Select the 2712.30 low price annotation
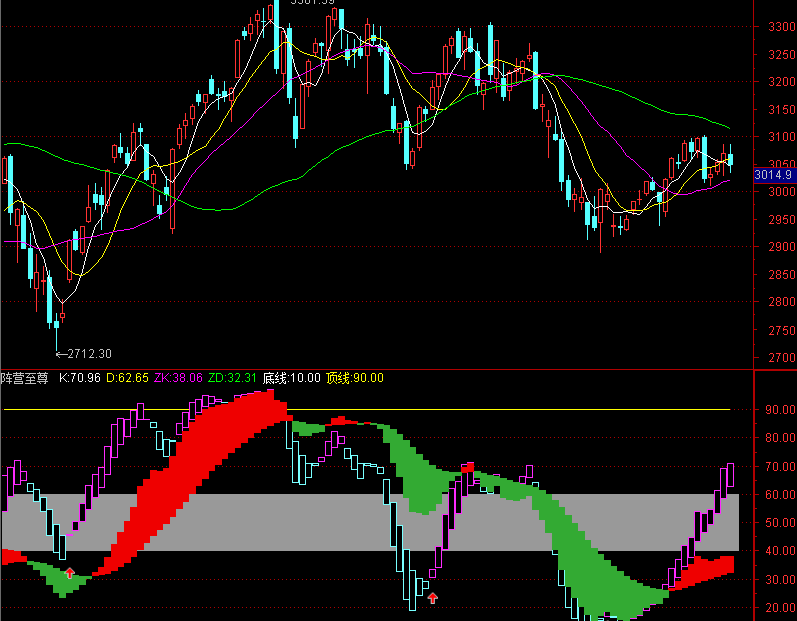 click(84, 354)
